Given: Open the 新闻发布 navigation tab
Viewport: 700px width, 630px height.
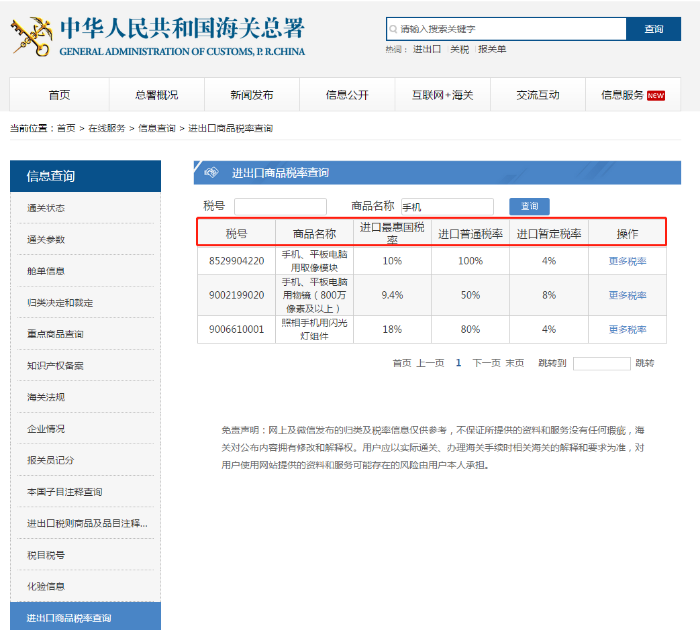Looking at the screenshot, I should click(x=251, y=95).
